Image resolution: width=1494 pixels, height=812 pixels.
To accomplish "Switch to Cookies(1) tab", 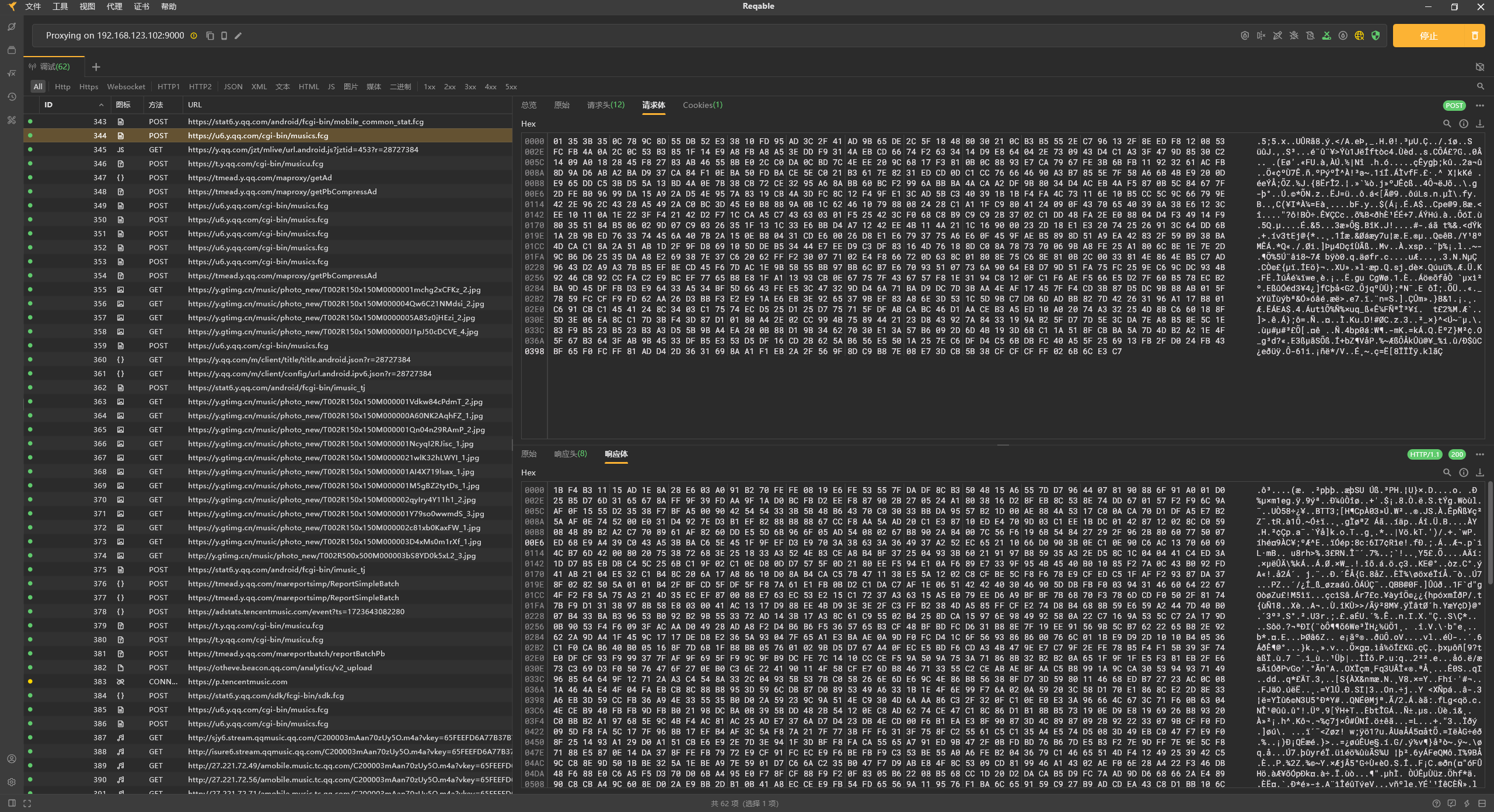I will [x=703, y=105].
